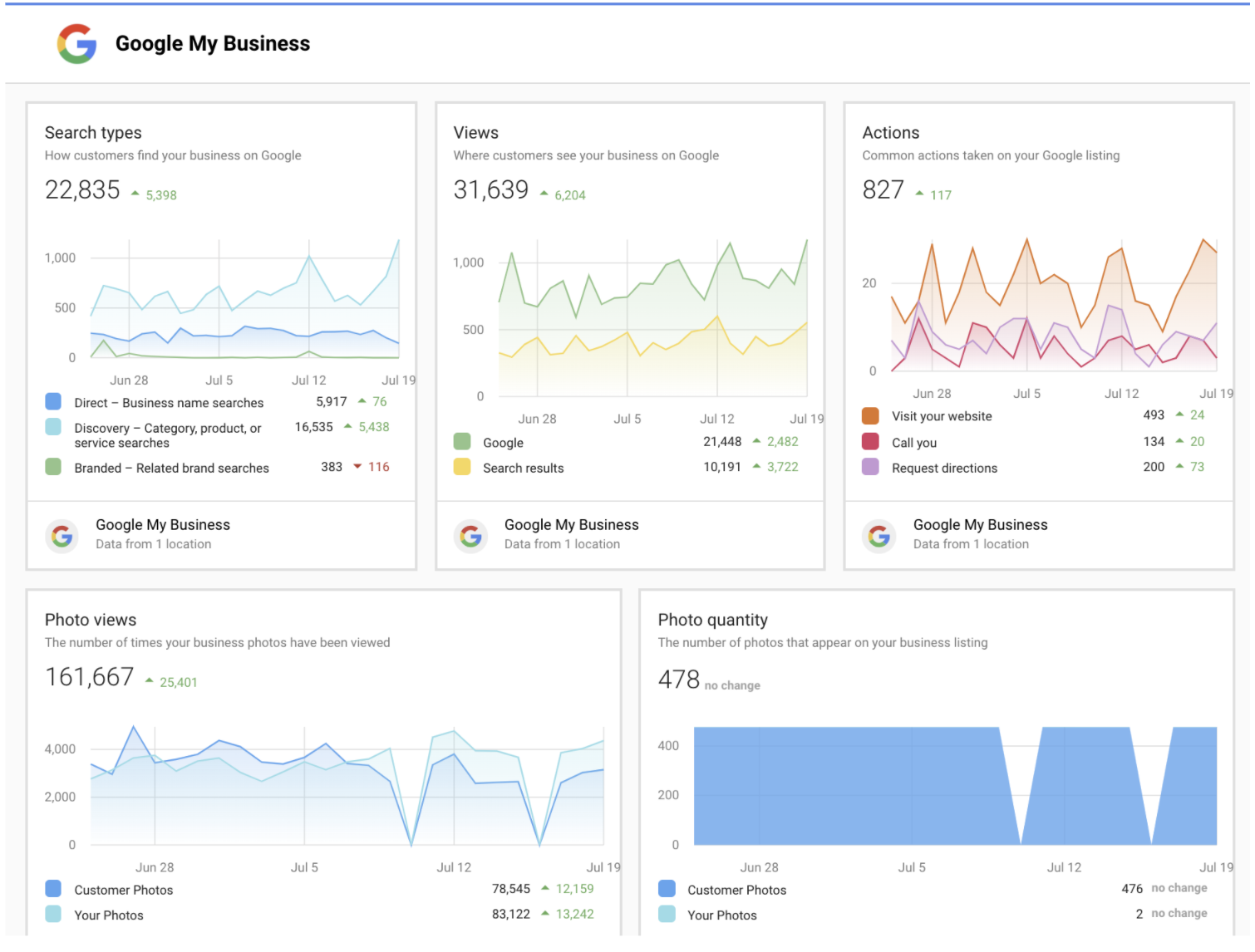
Task: Select the Request directions label
Action: (944, 469)
